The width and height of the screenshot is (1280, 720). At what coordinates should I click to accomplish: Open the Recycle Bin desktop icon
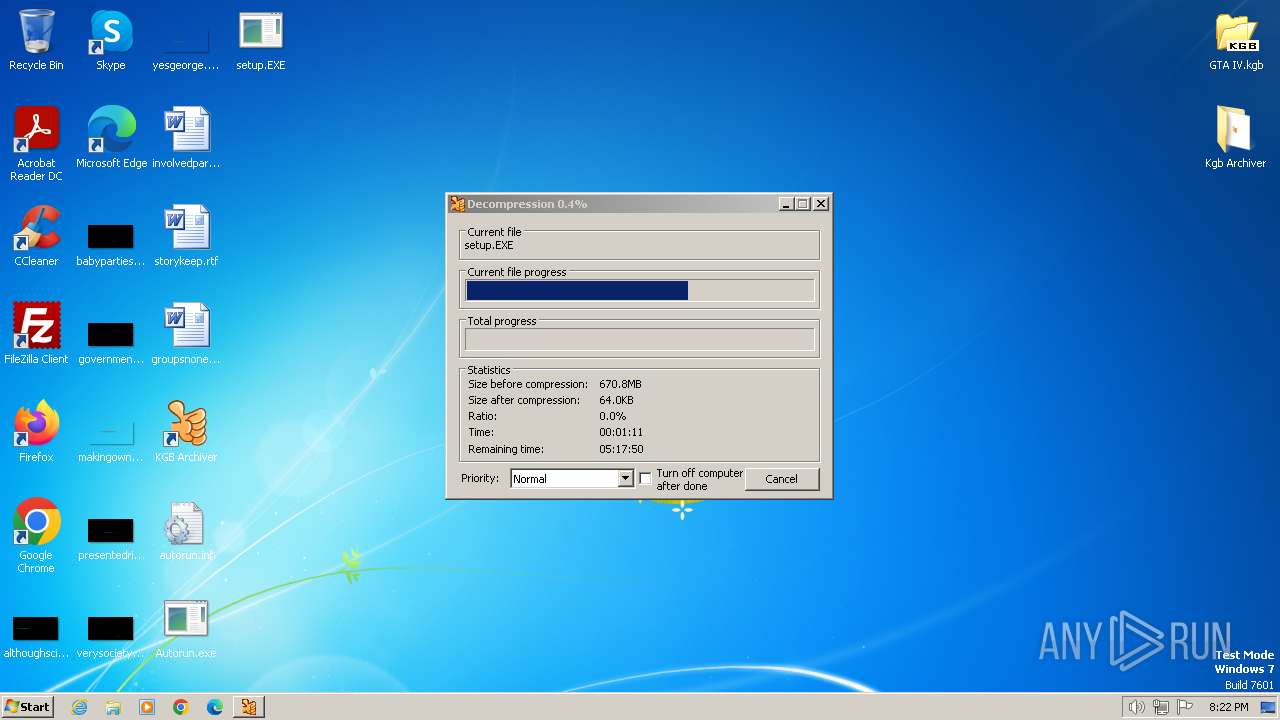(x=36, y=40)
